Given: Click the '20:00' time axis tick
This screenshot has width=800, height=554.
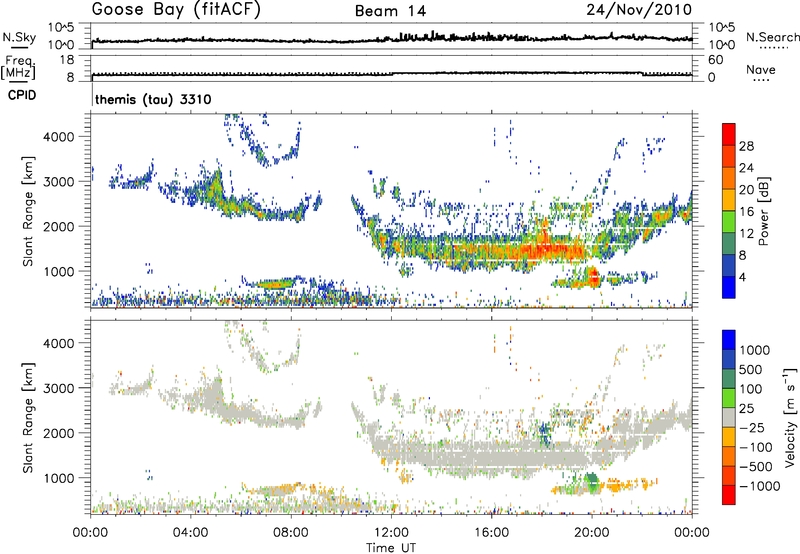Looking at the screenshot, I should (x=592, y=533).
